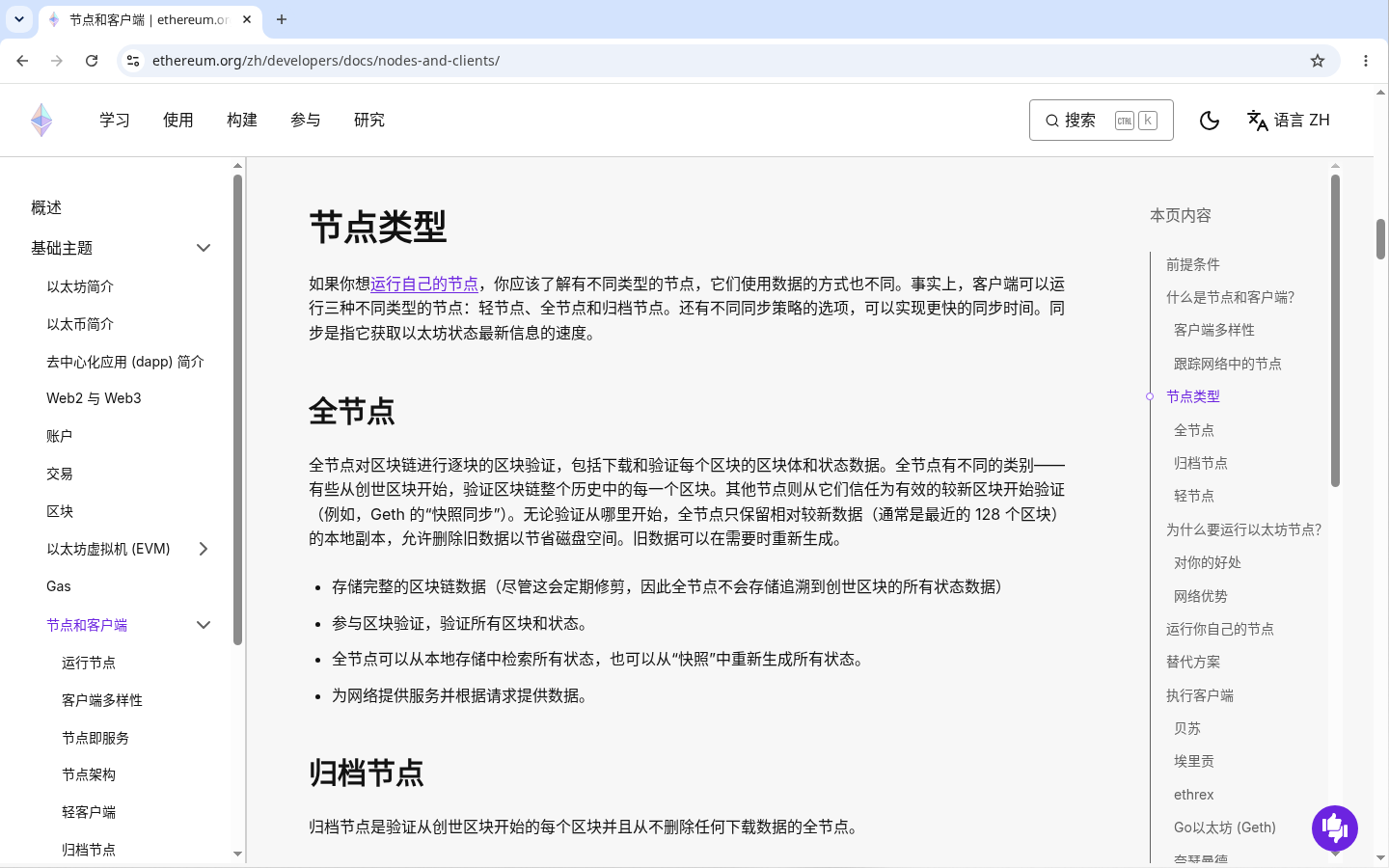Screen dimensions: 1389x868
Task: Open the 参与 menu
Action: click(x=306, y=121)
